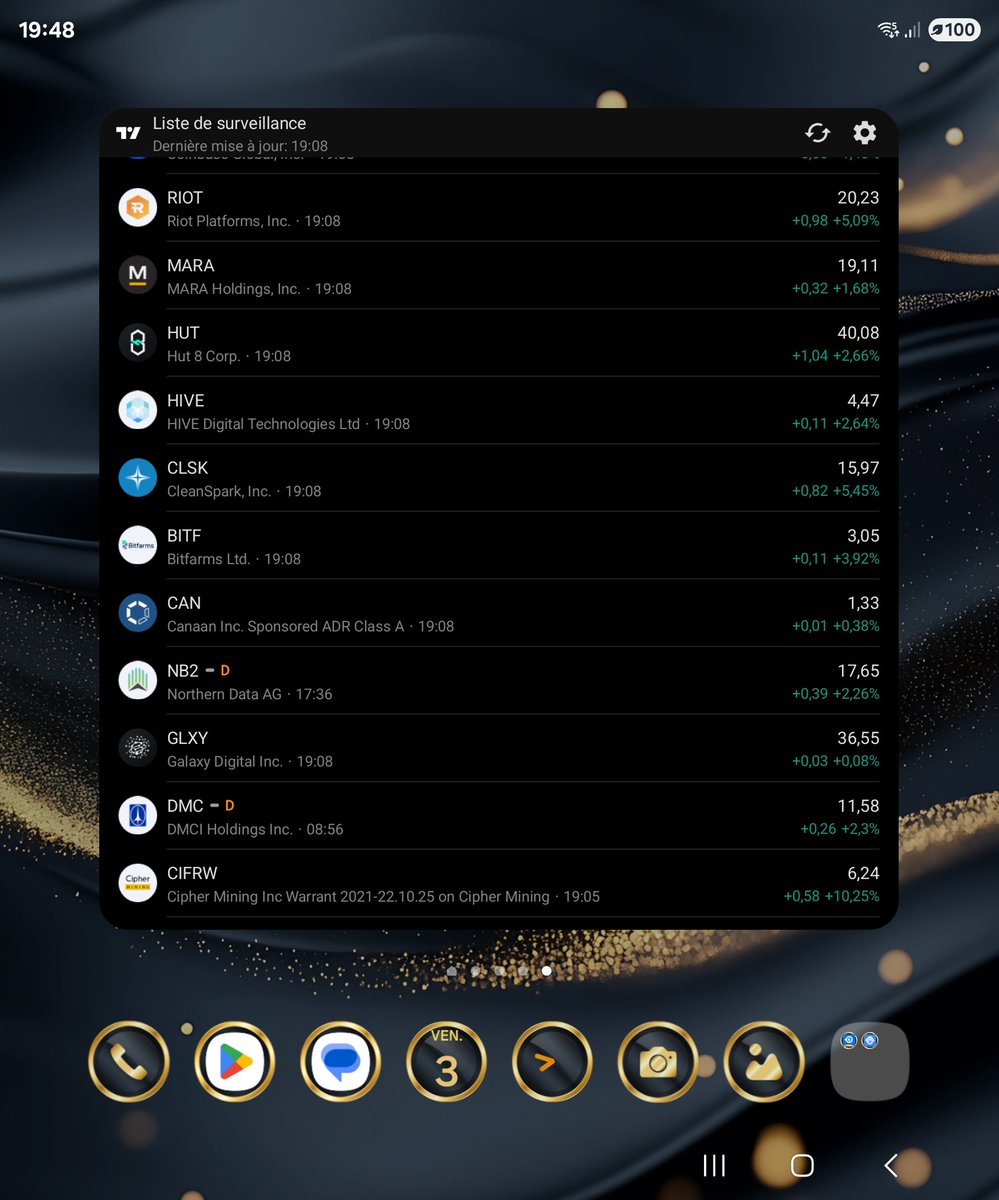Tap the battery indicator showing 100
Viewport: 999px width, 1200px height.
pyautogui.click(x=953, y=30)
